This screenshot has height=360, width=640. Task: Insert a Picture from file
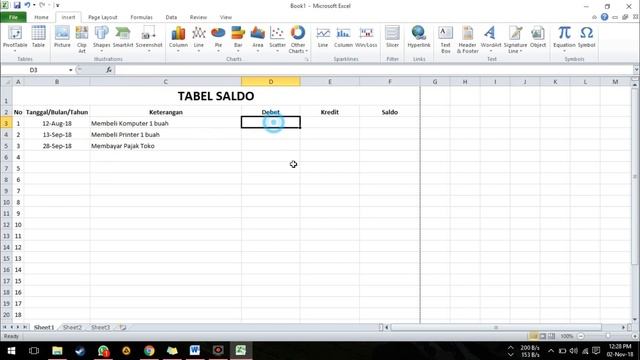coord(62,37)
